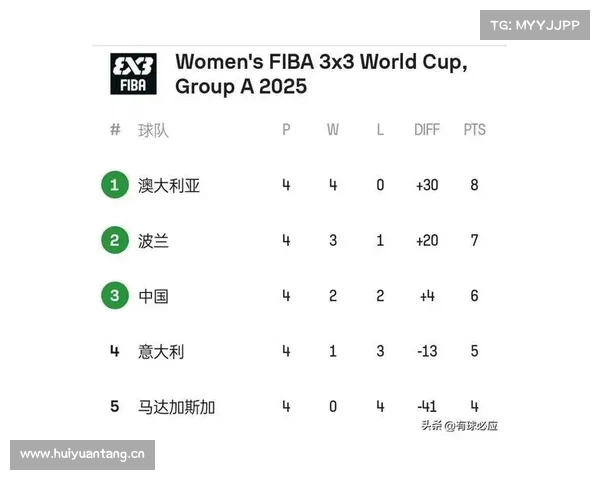Screen dimensions: 600x480
Task: Sort by the PTS column header
Action: click(x=474, y=130)
